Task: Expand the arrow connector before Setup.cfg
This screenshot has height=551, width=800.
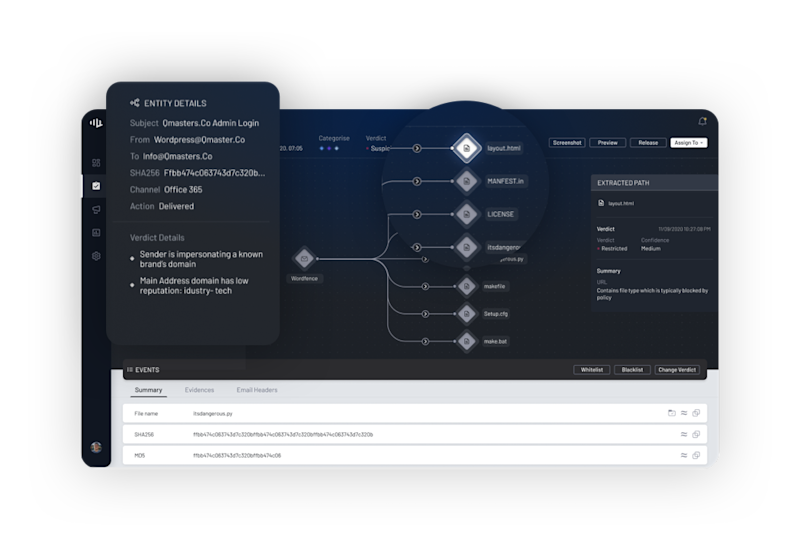Action: point(425,314)
